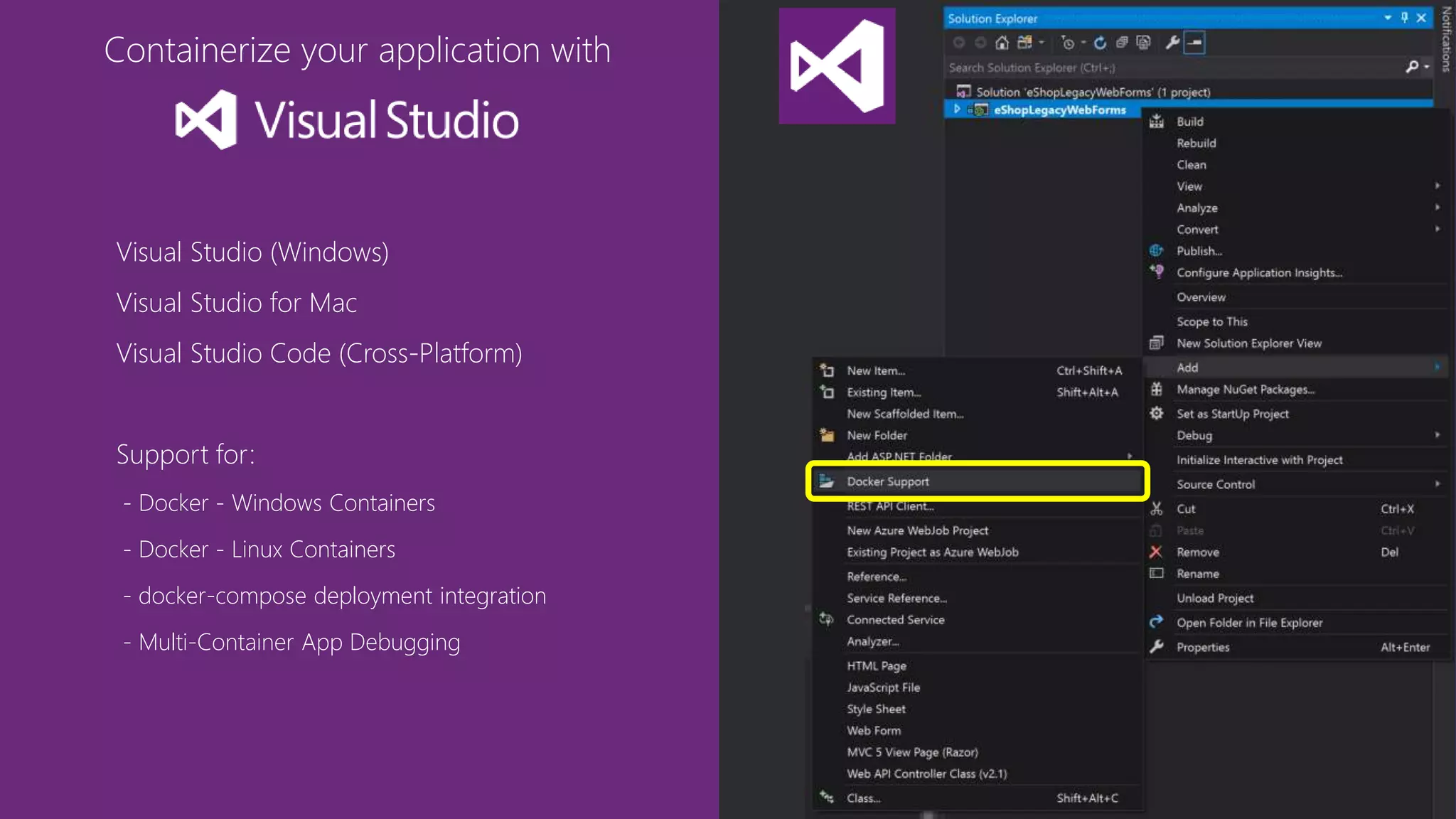Viewport: 1456px width, 819px height.
Task: Open the Notifications side tab
Action: pyautogui.click(x=1445, y=39)
